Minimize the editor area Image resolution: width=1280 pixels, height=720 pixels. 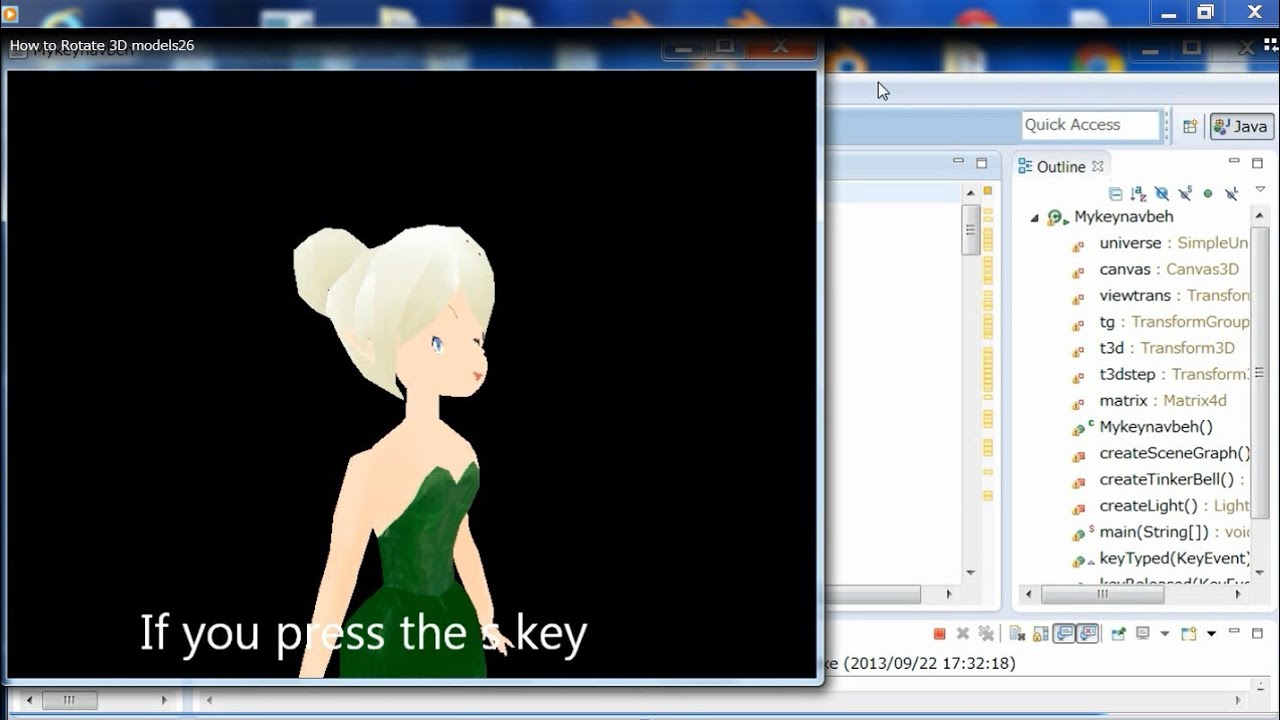[x=958, y=162]
